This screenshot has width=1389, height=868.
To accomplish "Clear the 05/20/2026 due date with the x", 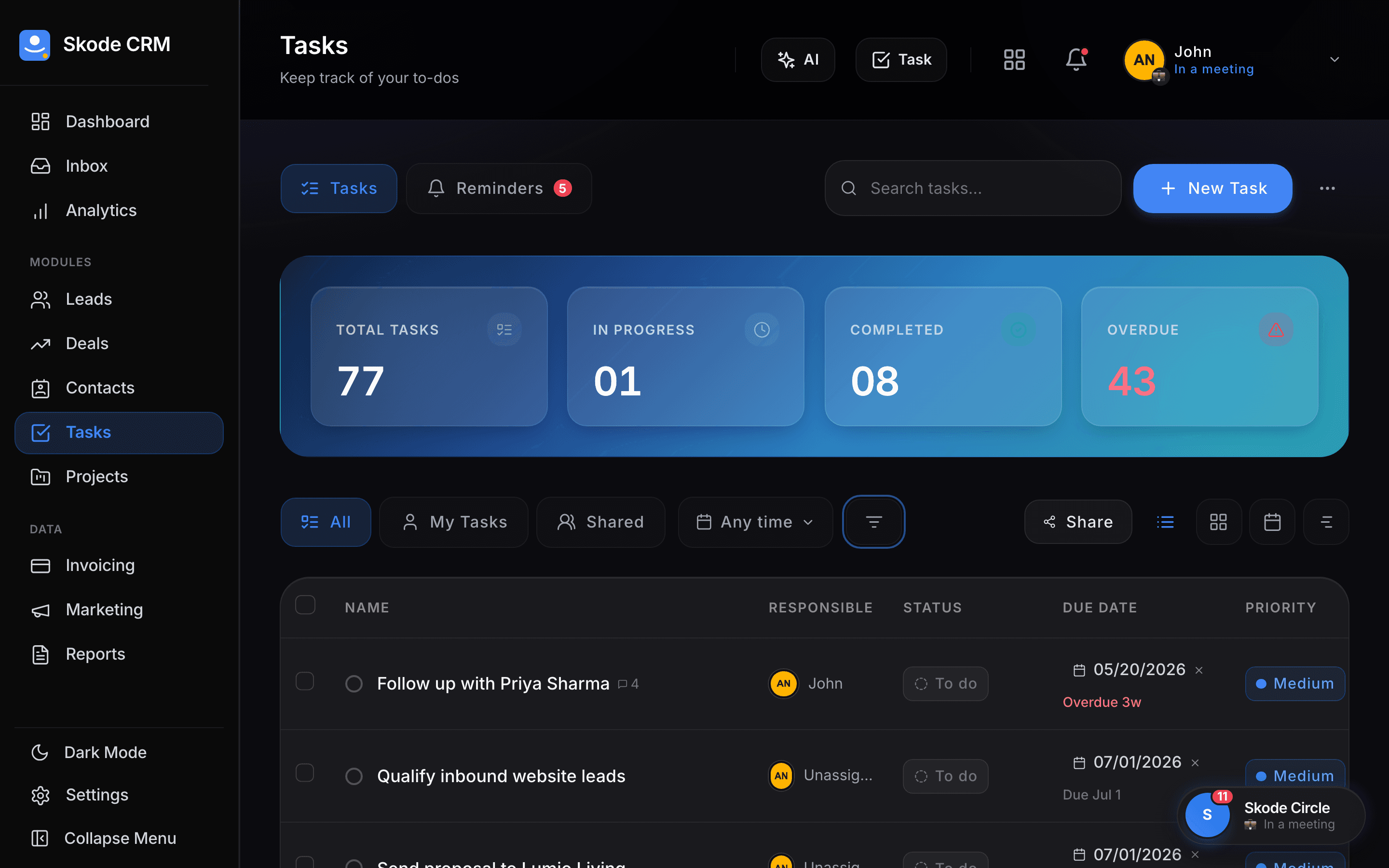I will click(x=1199, y=670).
